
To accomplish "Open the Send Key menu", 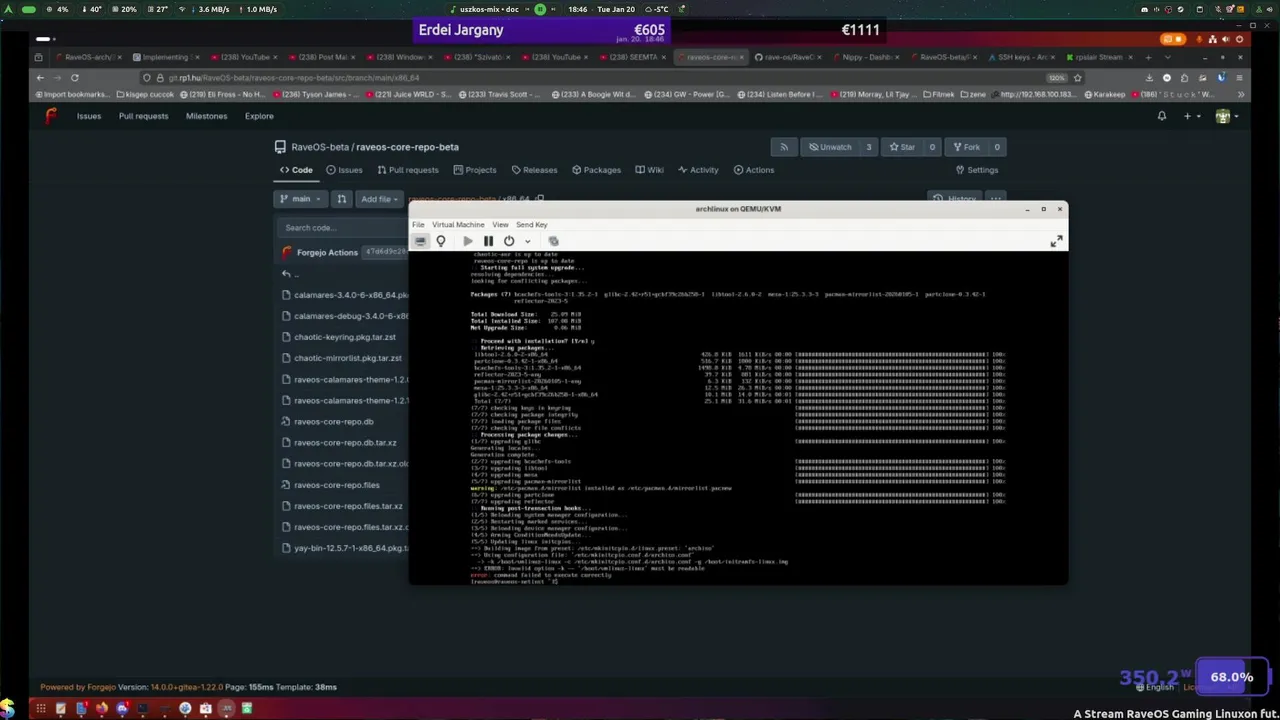I will point(531,224).
